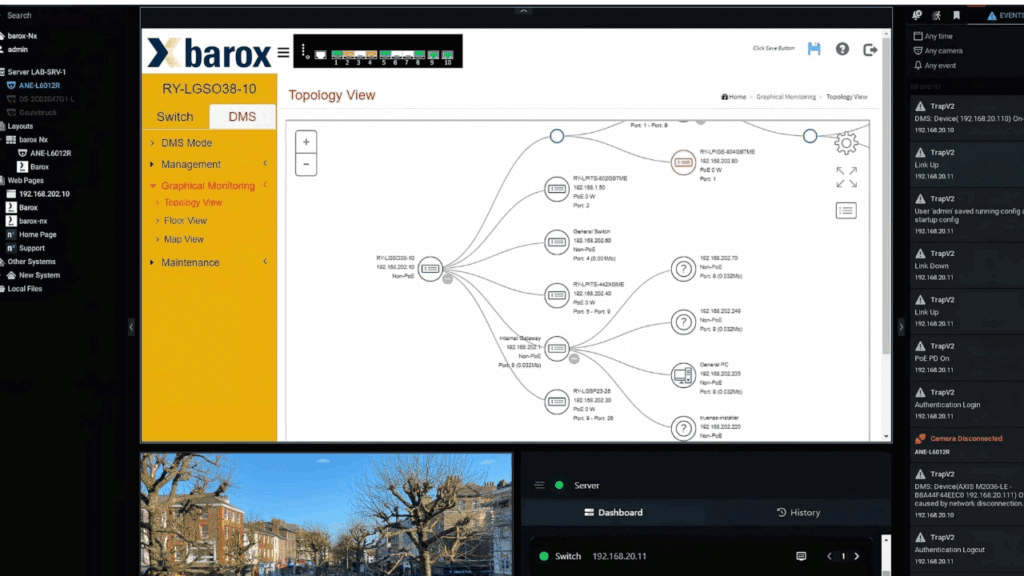This screenshot has width=1024, height=576.
Task: Zoom out topology with minus button
Action: [x=307, y=164]
